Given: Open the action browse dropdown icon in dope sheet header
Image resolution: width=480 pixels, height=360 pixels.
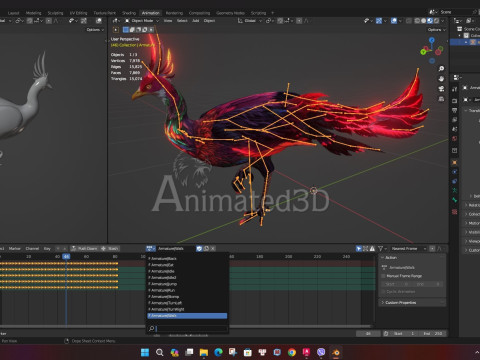Looking at the screenshot, I should [151, 249].
